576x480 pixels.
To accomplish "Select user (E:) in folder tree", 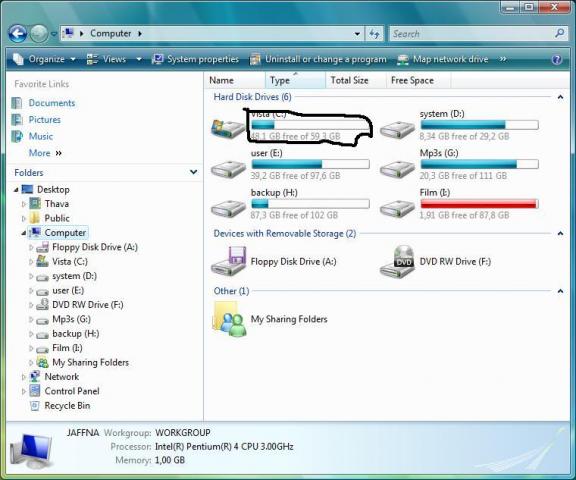I will pyautogui.click(x=68, y=290).
